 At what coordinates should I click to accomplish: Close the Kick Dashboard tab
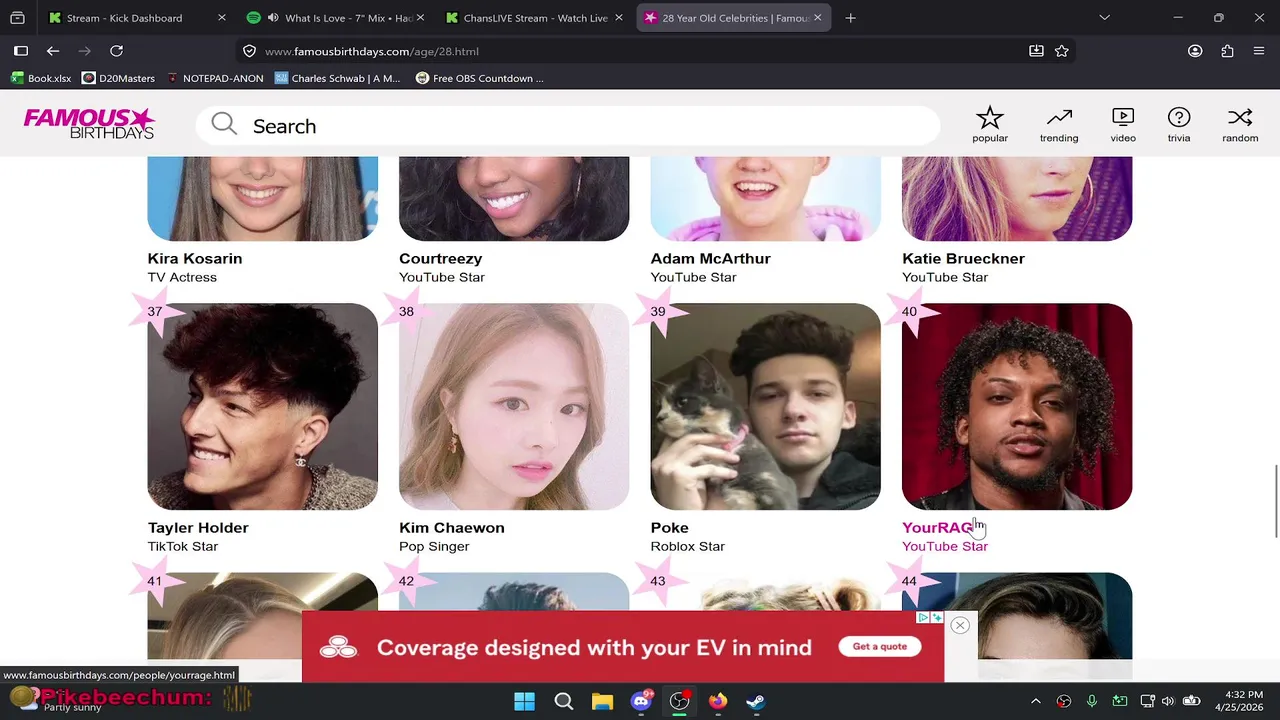[x=222, y=18]
